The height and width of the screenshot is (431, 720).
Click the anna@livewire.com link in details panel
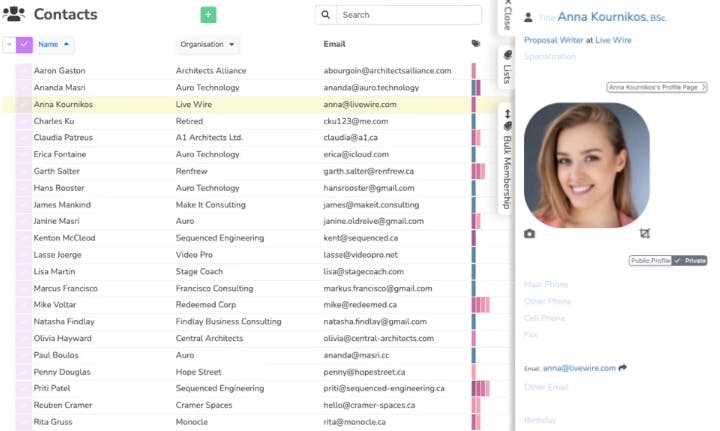(579, 368)
